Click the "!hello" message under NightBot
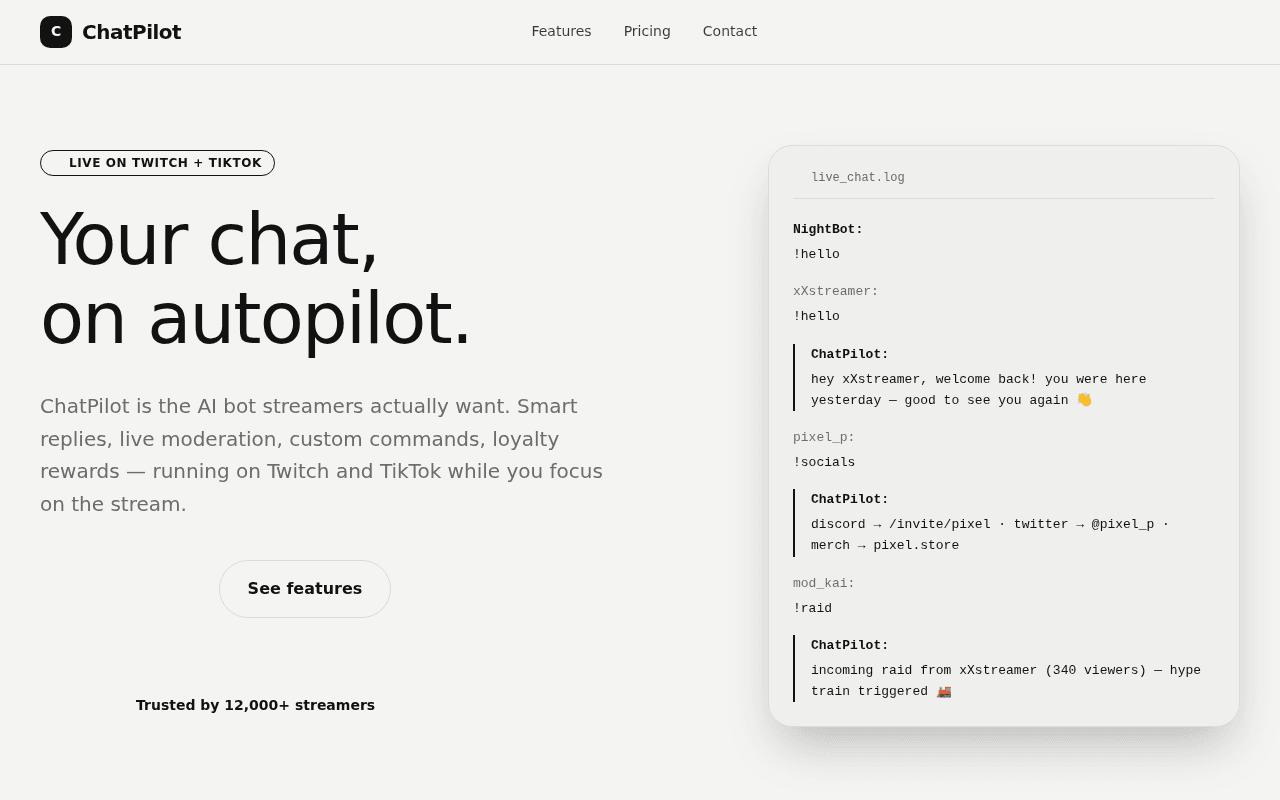The image size is (1280, 800). (817, 255)
